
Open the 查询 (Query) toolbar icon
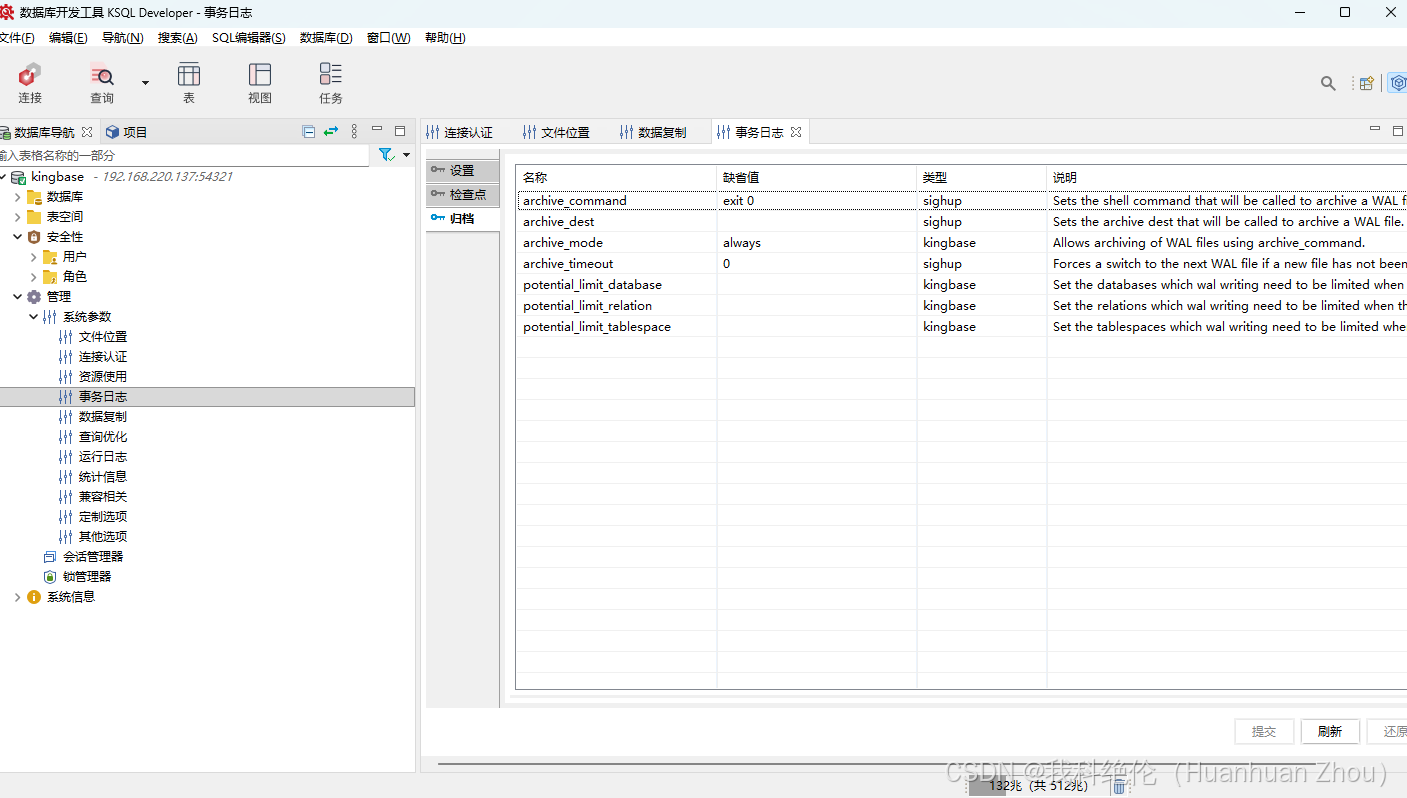click(102, 83)
